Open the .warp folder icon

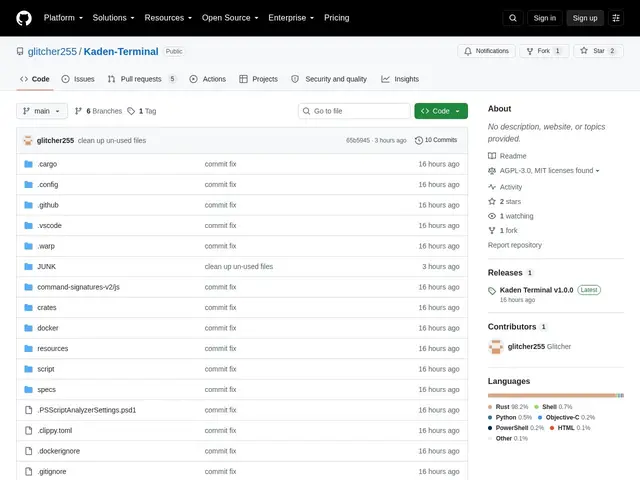(28, 246)
